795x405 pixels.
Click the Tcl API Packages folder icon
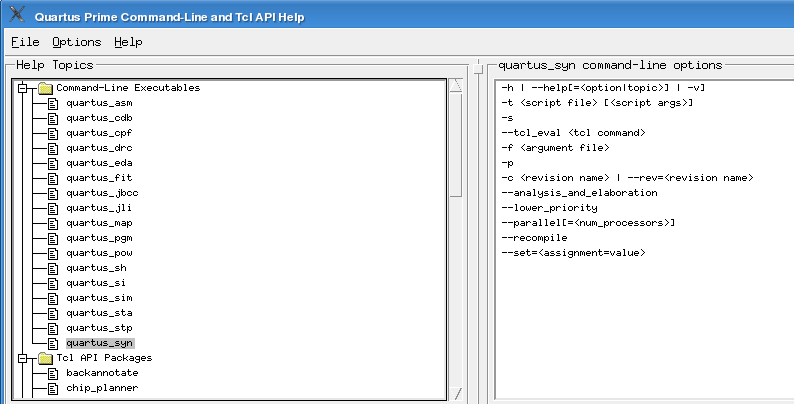click(x=45, y=358)
